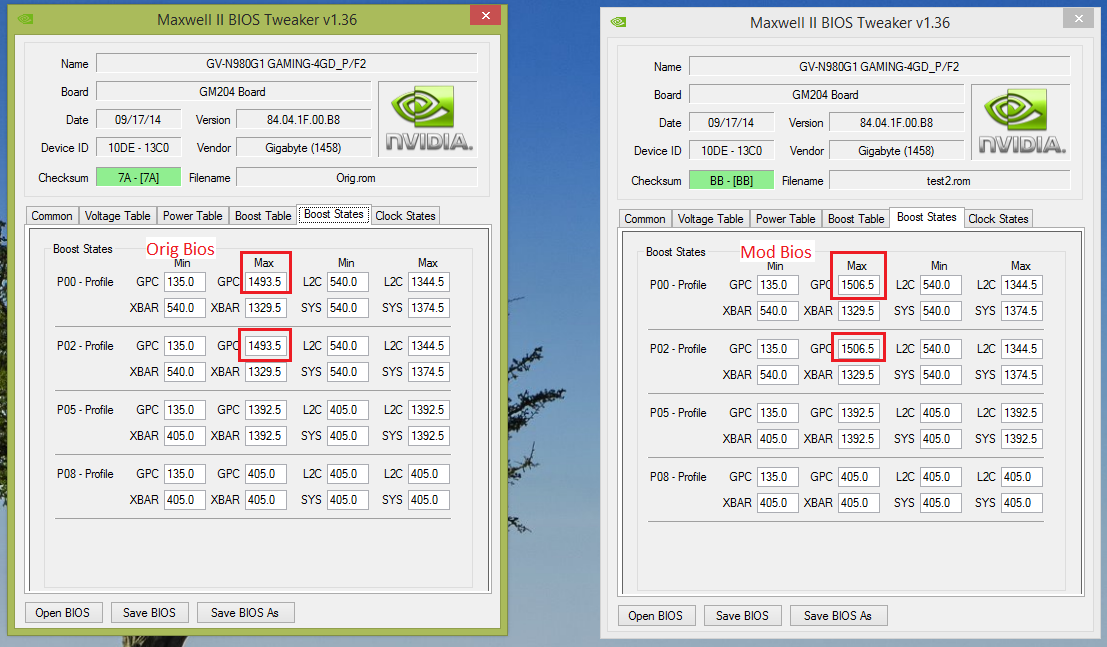Click NVIDIA logo in test2.rom window
Image resolution: width=1107 pixels, height=647 pixels.
(x=1021, y=122)
